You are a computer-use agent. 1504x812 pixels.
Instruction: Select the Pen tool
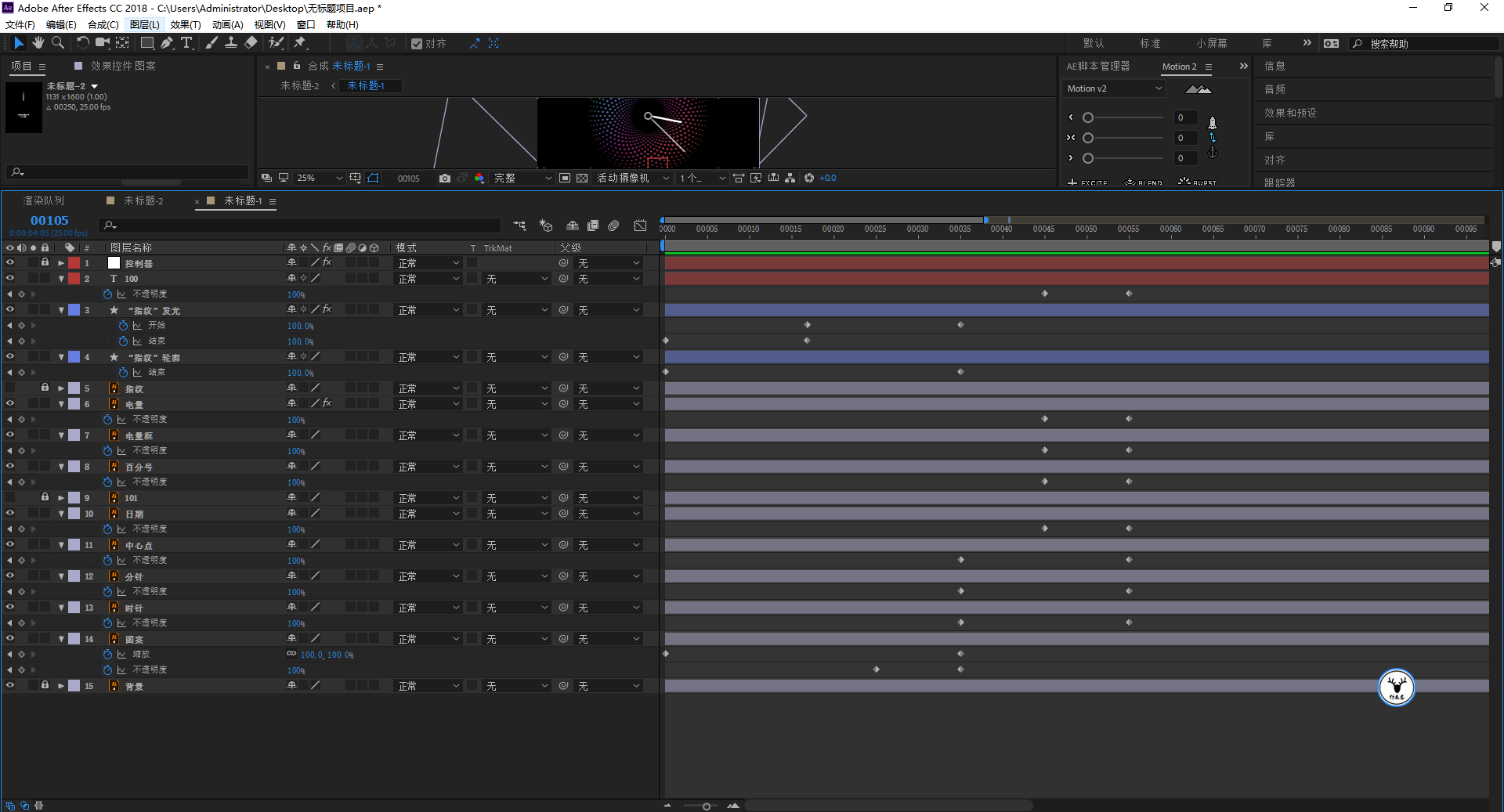(x=167, y=43)
